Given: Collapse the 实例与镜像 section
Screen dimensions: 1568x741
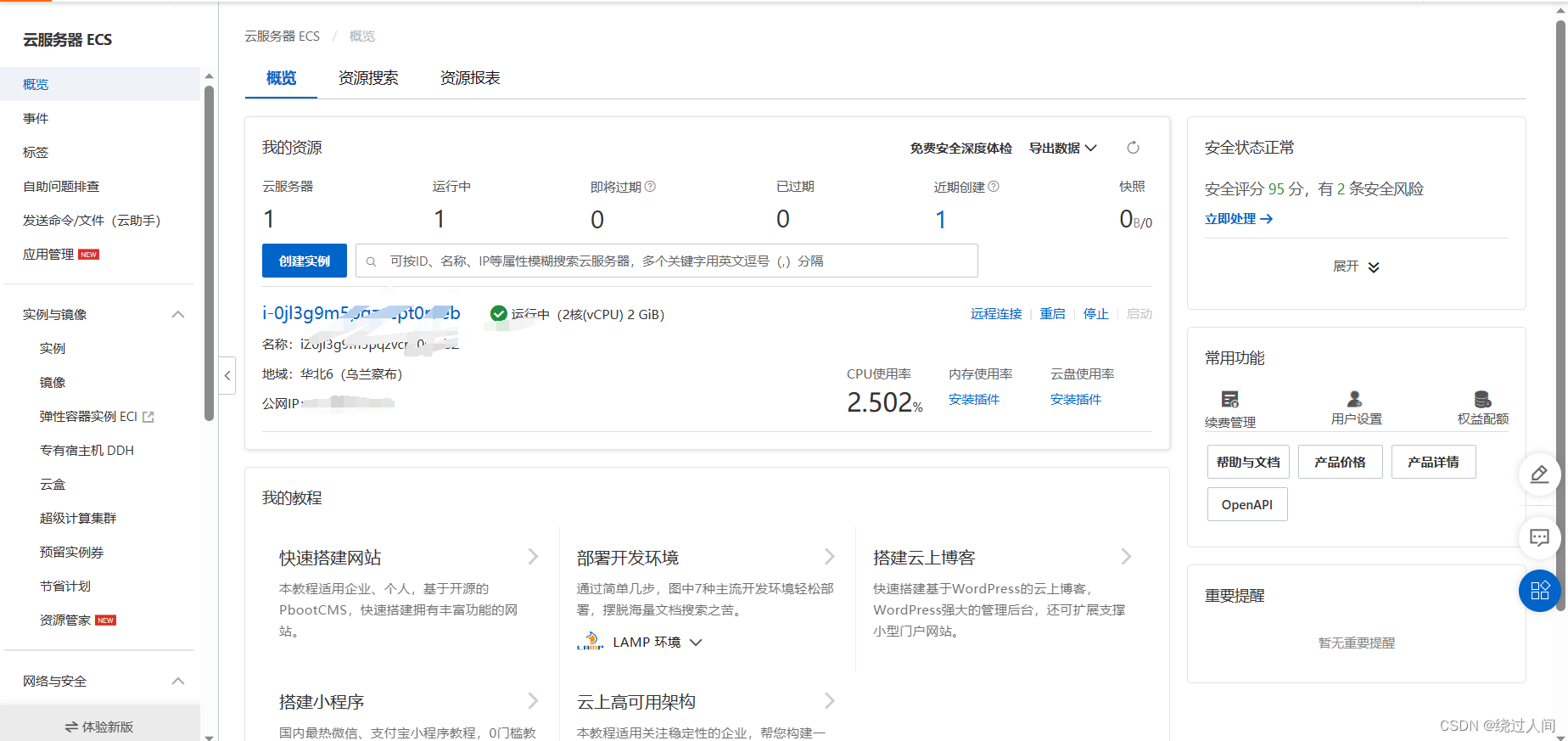Looking at the screenshot, I should click(x=177, y=314).
